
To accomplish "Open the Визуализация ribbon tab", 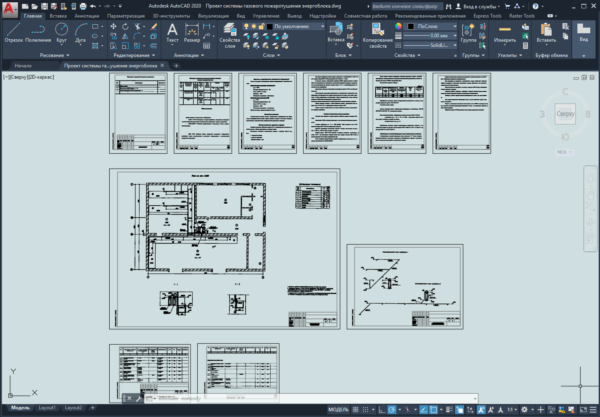I will (213, 16).
